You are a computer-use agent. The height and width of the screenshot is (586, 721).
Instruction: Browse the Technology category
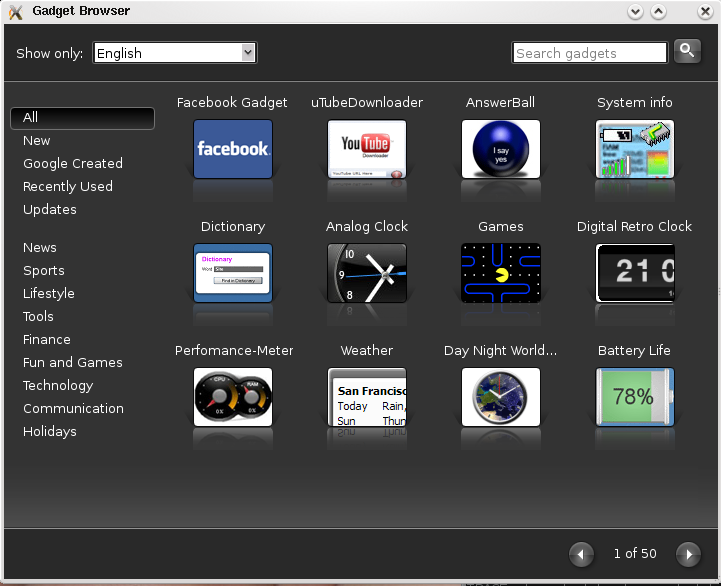[x=58, y=386]
